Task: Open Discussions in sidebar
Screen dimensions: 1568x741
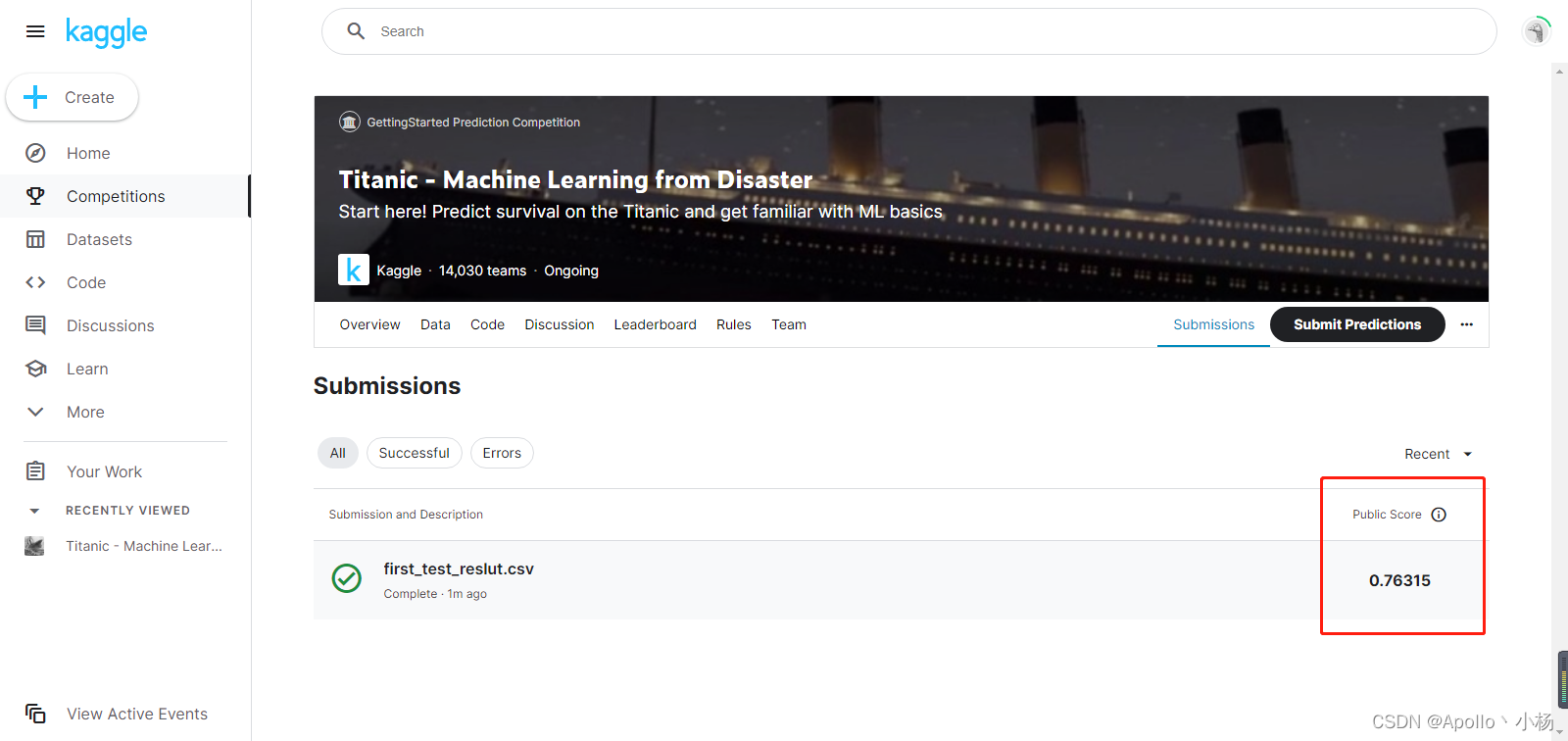Action: (110, 325)
